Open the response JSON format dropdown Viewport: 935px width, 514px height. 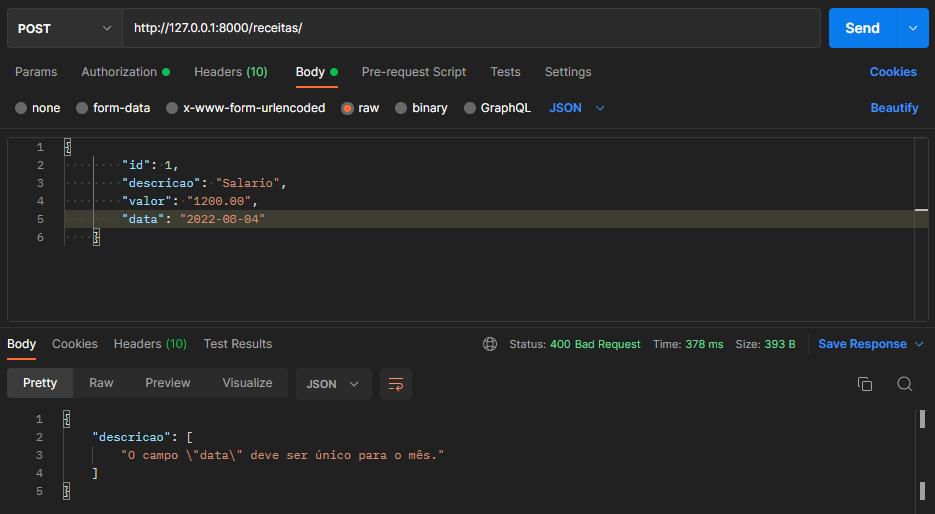333,384
